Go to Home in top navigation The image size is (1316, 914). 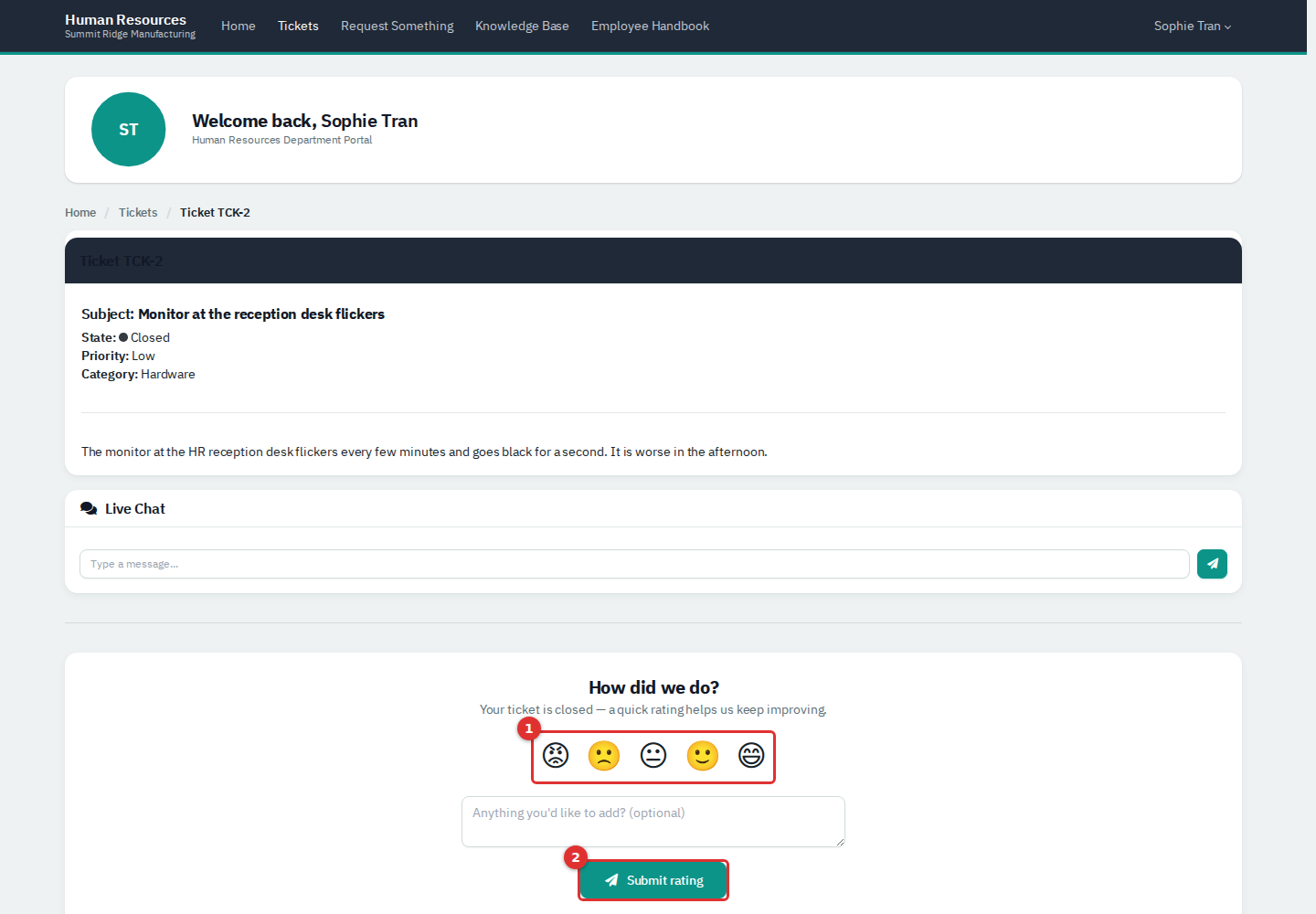pyautogui.click(x=239, y=26)
